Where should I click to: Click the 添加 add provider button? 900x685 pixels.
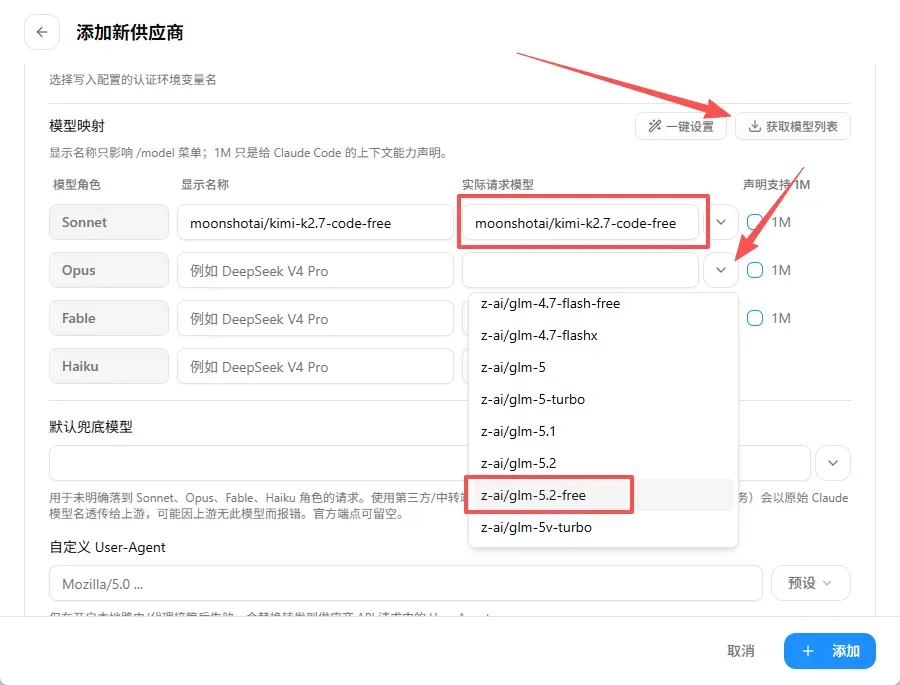[x=829, y=651]
